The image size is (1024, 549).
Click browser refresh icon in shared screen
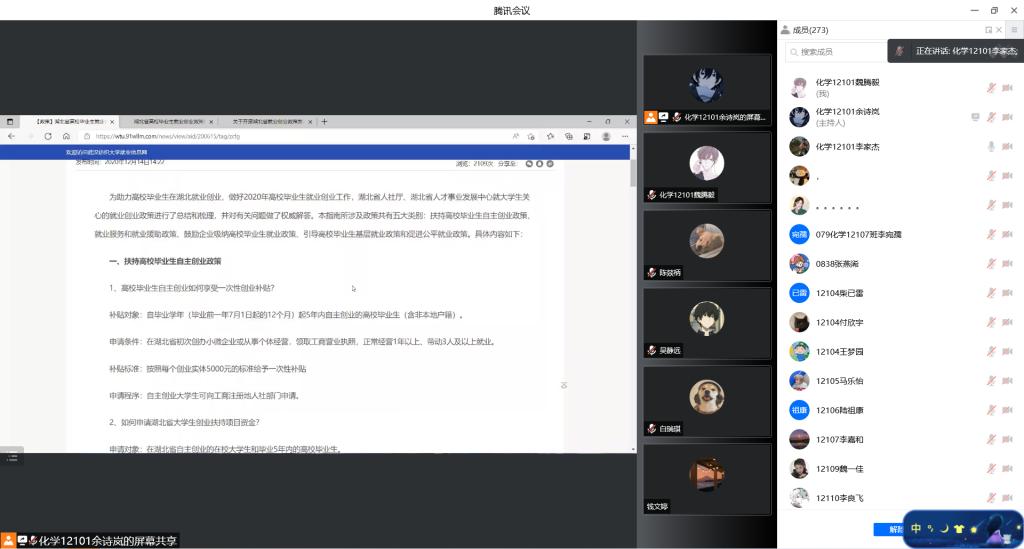47,136
